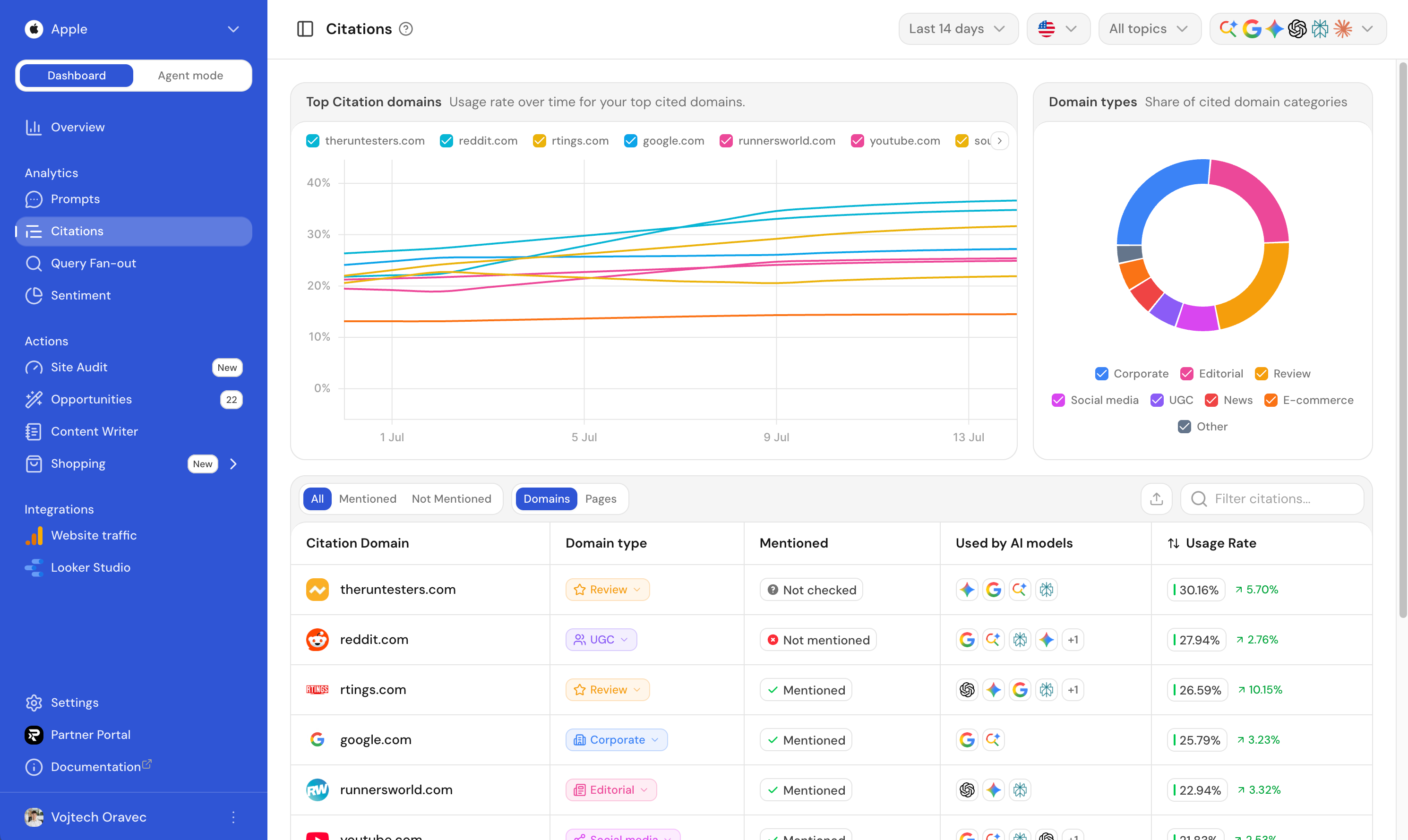Select the Dashboard mode tab
The image size is (1408, 840).
click(77, 75)
